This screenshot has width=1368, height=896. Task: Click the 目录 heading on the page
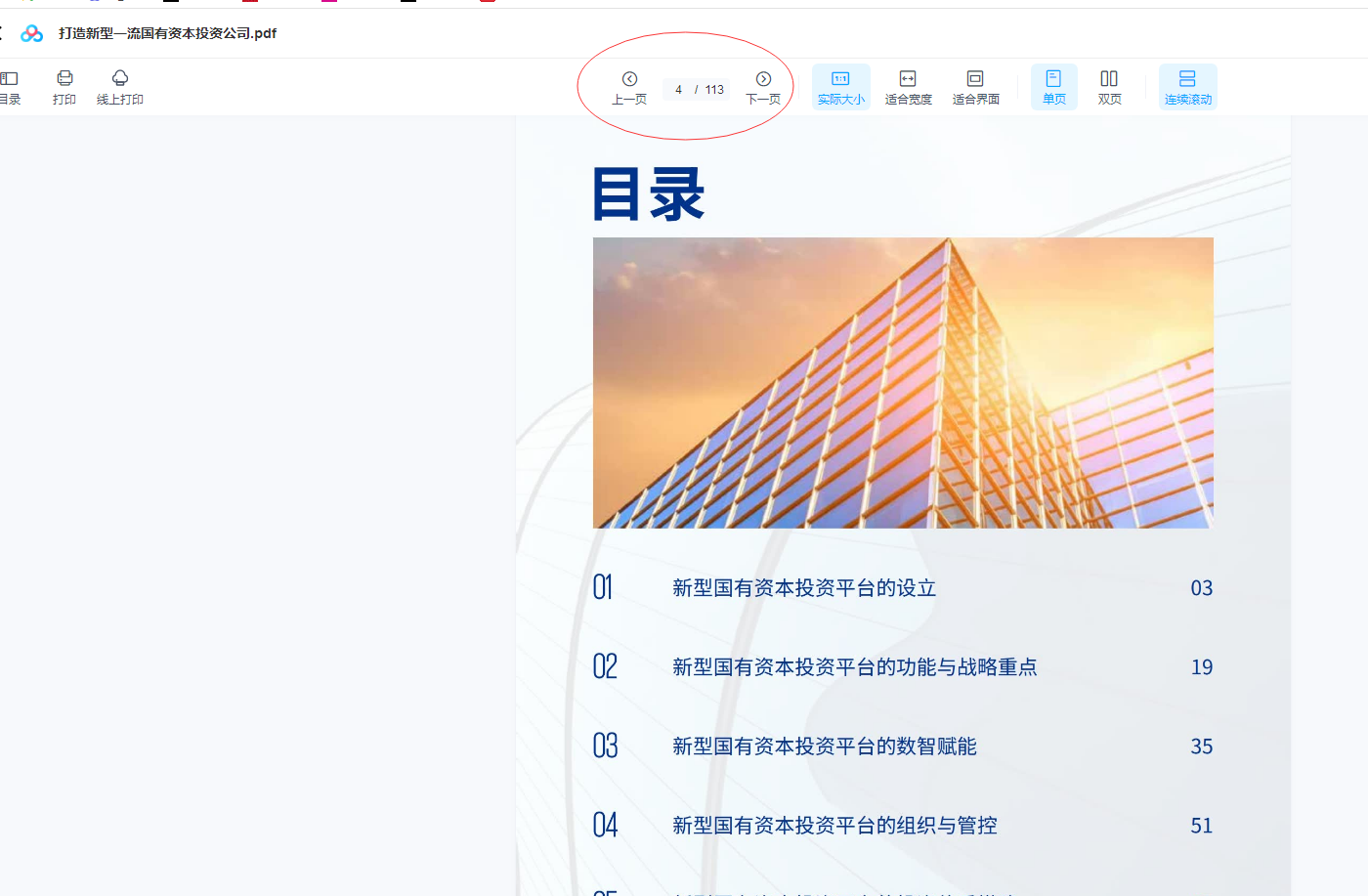point(648,193)
